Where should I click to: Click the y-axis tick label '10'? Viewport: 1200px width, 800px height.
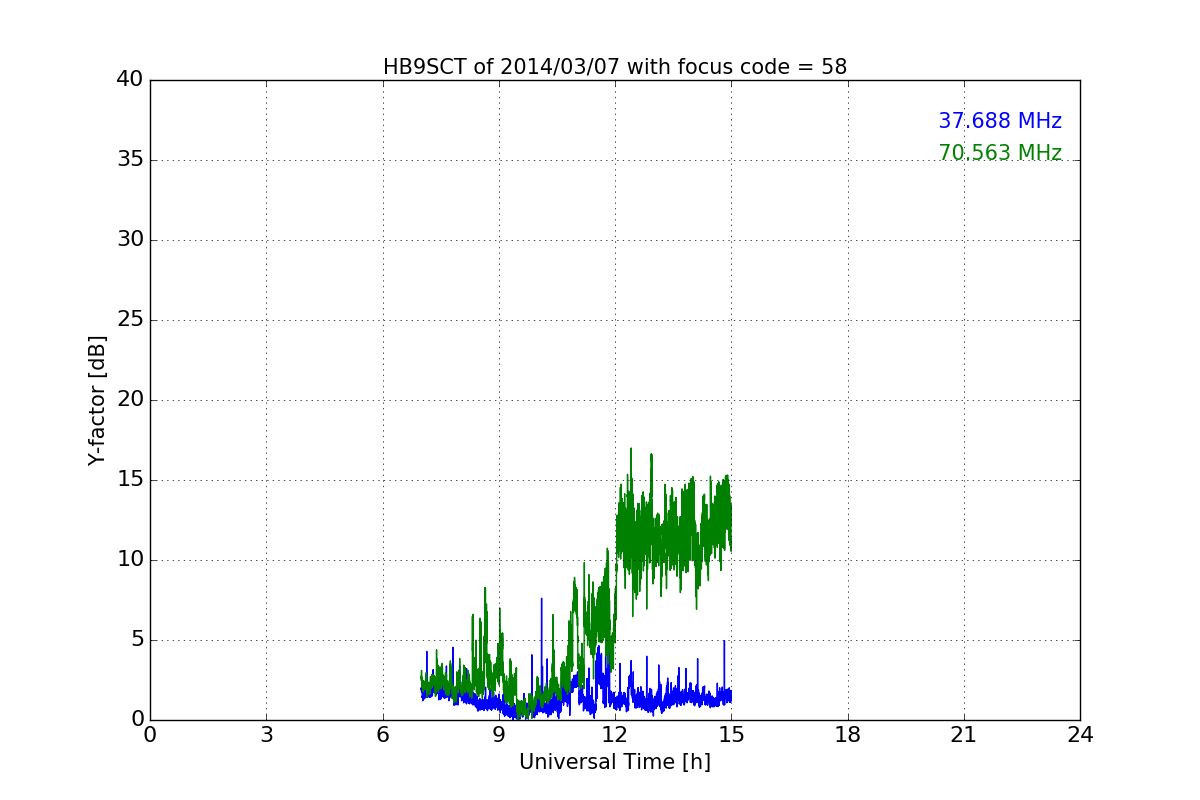(130, 560)
